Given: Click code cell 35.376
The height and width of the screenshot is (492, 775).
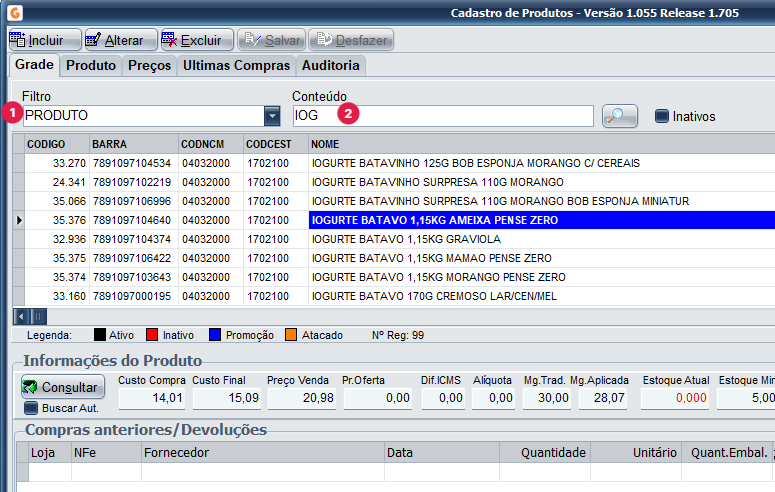Looking at the screenshot, I should [57, 220].
